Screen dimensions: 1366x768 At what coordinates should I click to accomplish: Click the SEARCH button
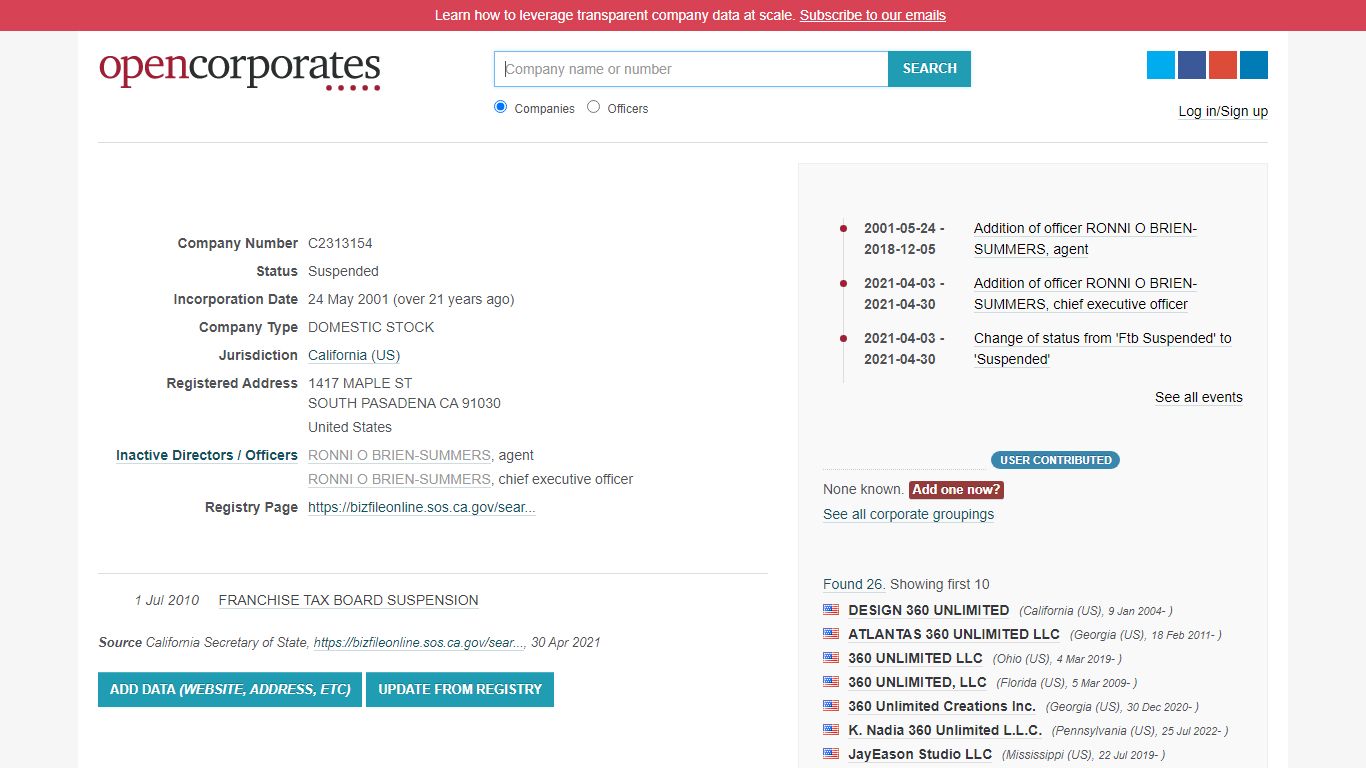point(930,69)
